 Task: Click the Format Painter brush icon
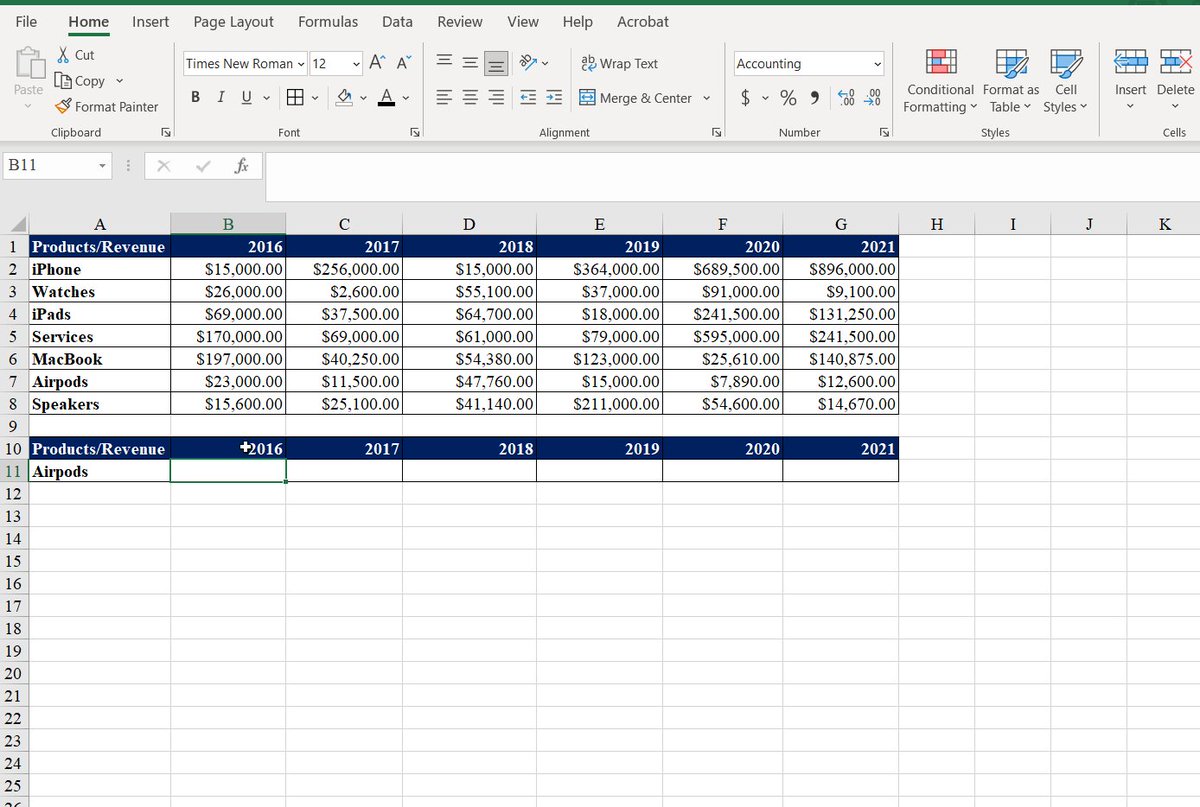pos(62,106)
